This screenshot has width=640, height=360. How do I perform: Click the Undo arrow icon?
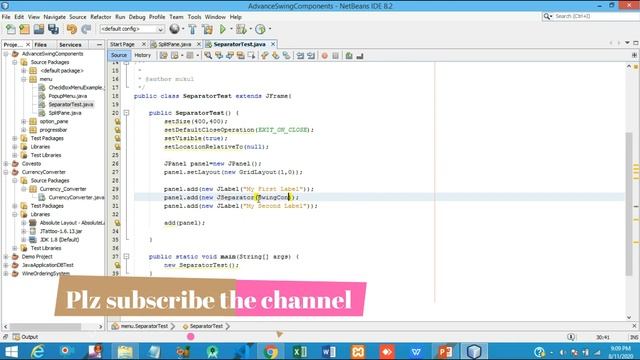pyautogui.click(x=72, y=29)
